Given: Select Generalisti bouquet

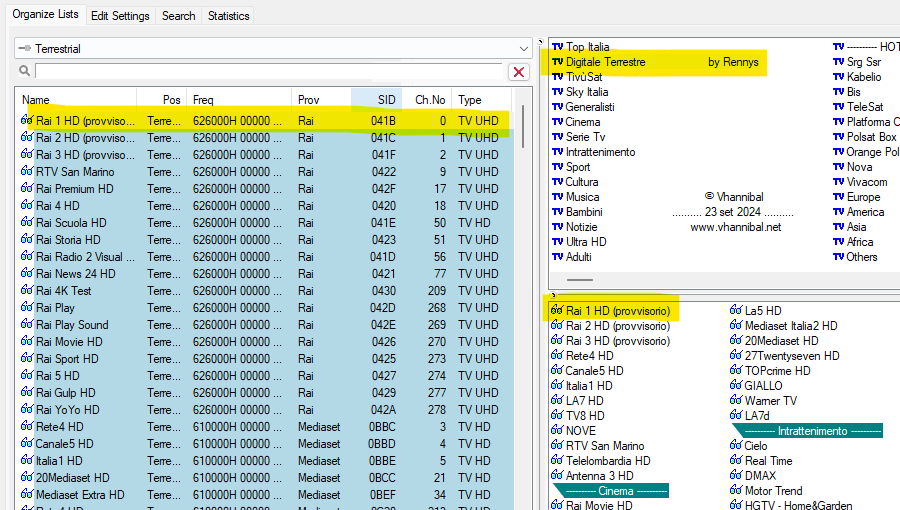Looking at the screenshot, I should point(590,107).
